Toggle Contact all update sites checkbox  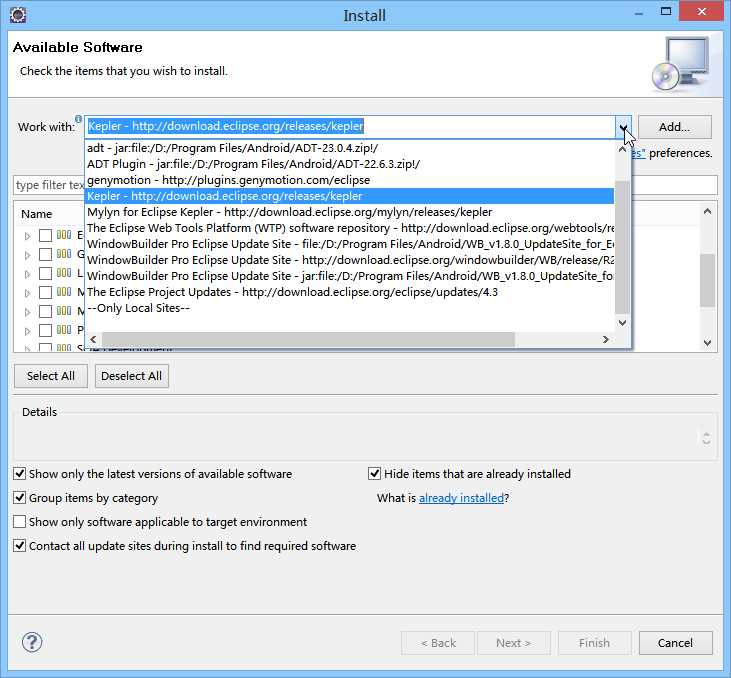(x=20, y=546)
